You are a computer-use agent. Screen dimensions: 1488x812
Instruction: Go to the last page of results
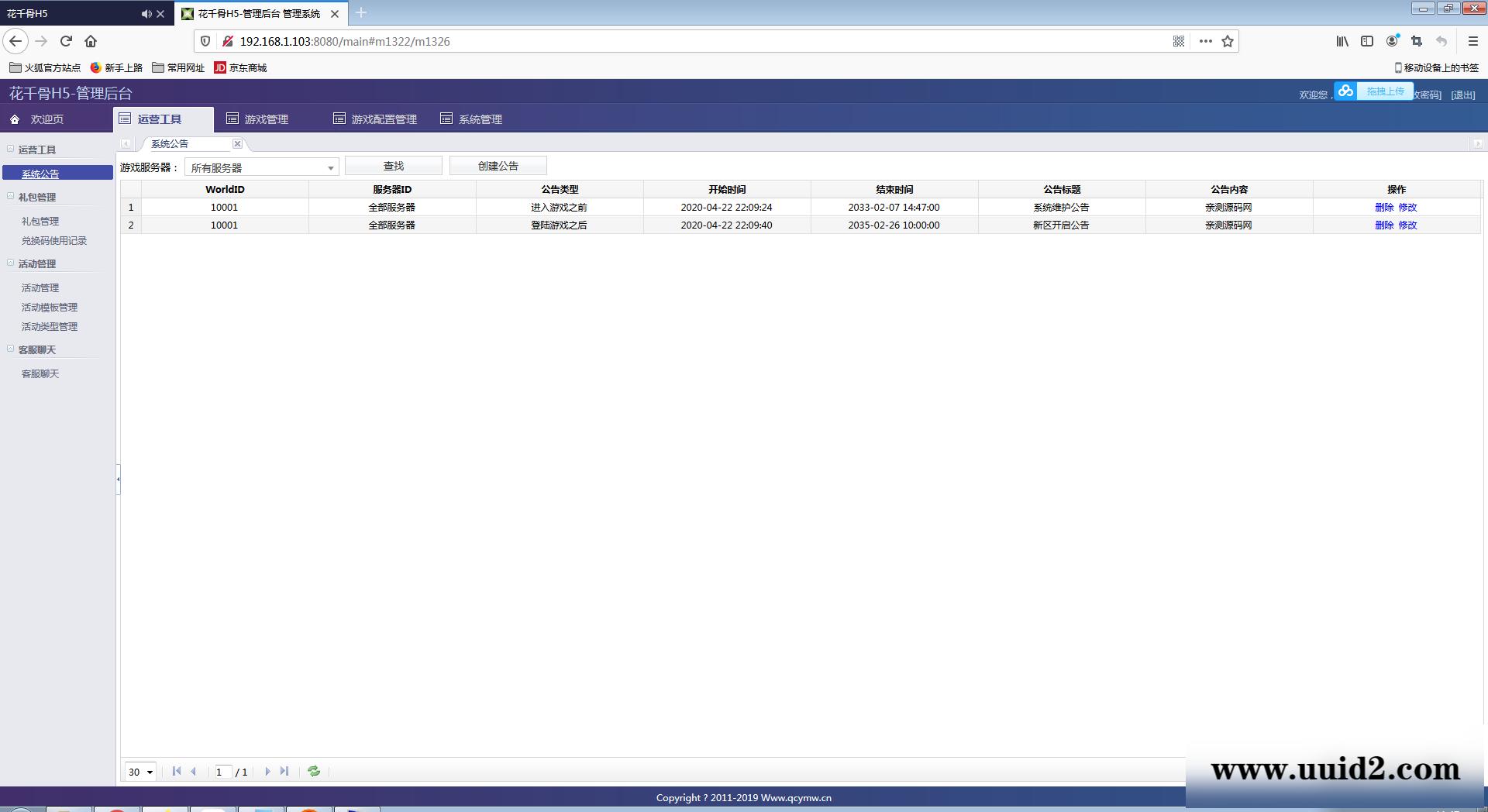pyautogui.click(x=284, y=771)
